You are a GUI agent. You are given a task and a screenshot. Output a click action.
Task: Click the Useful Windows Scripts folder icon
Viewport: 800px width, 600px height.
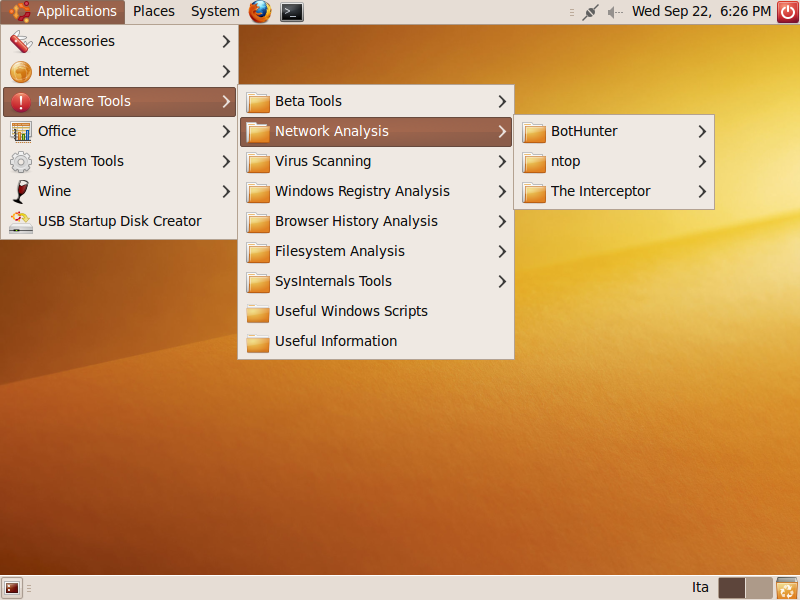click(258, 313)
